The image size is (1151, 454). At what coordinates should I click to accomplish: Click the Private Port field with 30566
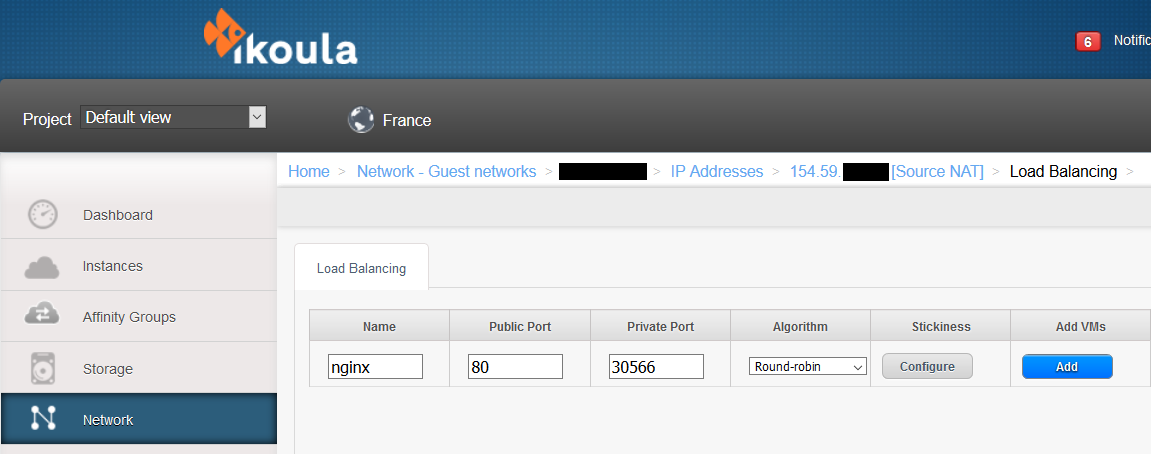point(656,367)
